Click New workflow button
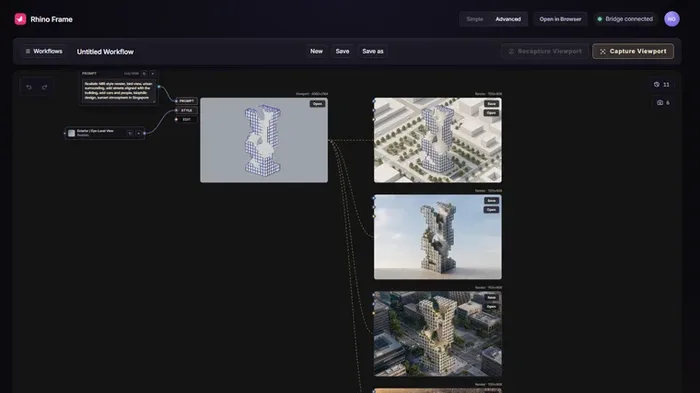Viewport: 700px width, 393px height. (x=317, y=51)
